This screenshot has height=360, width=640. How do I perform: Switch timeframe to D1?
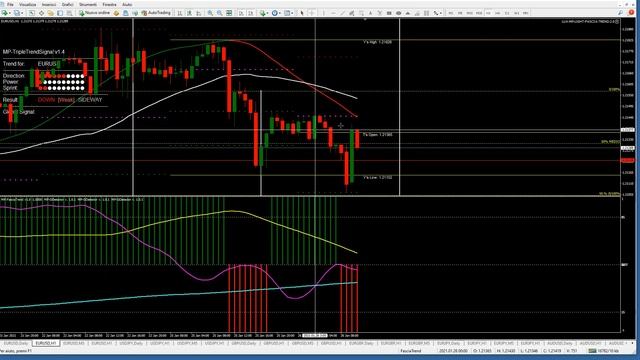(x=507, y=13)
